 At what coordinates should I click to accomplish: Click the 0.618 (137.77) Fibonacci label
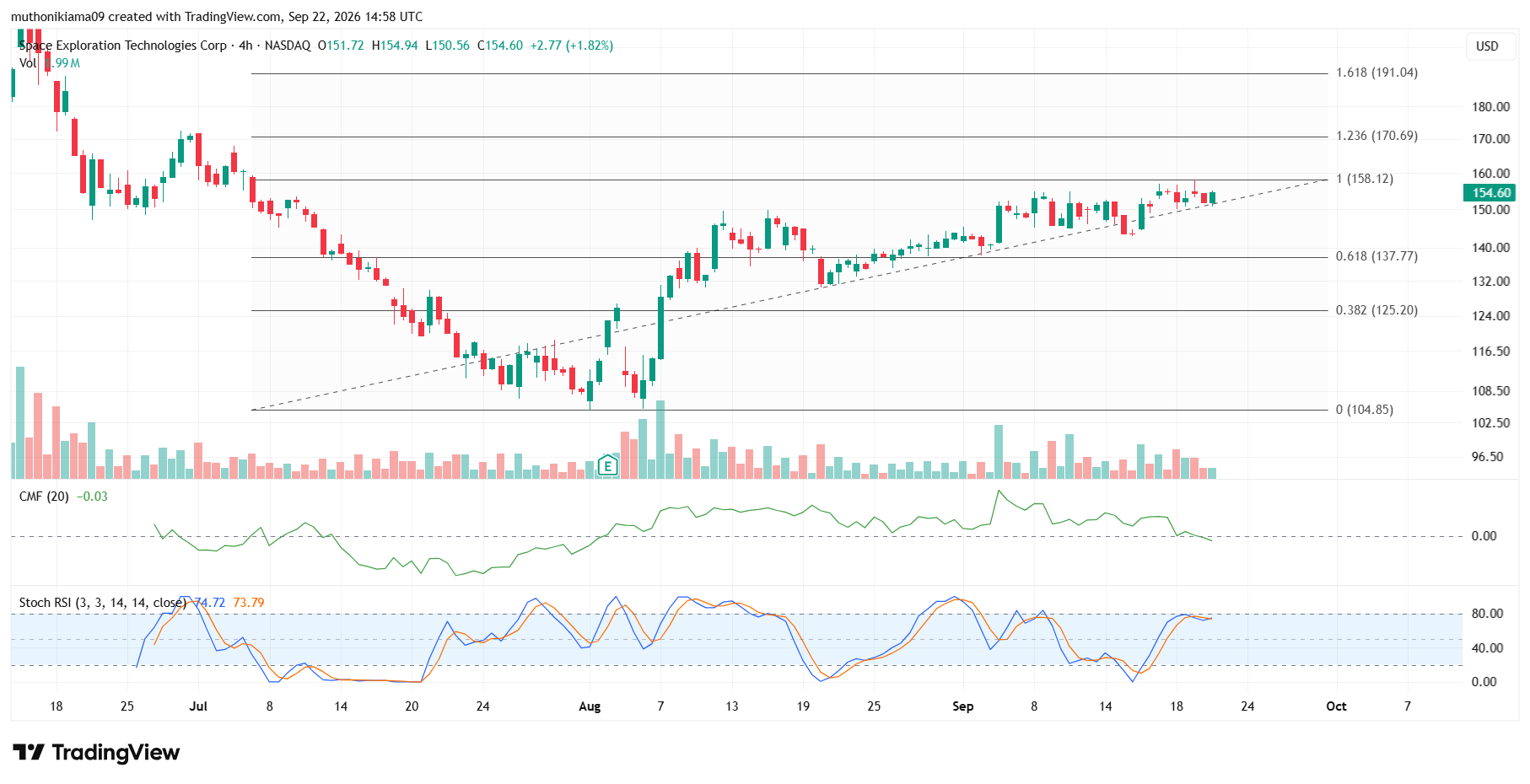click(1376, 256)
